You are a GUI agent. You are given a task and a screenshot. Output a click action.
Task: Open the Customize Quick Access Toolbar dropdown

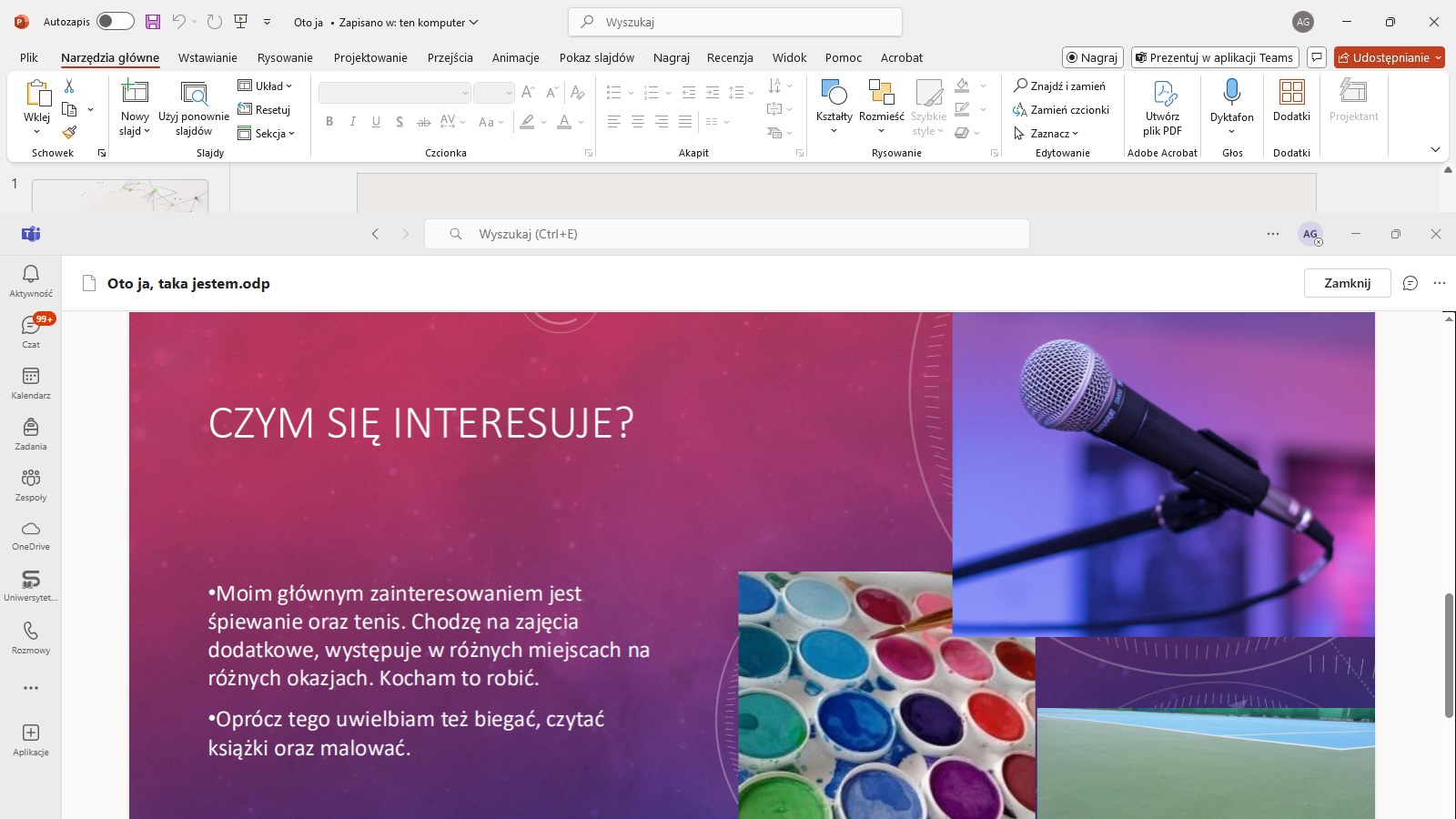click(267, 22)
